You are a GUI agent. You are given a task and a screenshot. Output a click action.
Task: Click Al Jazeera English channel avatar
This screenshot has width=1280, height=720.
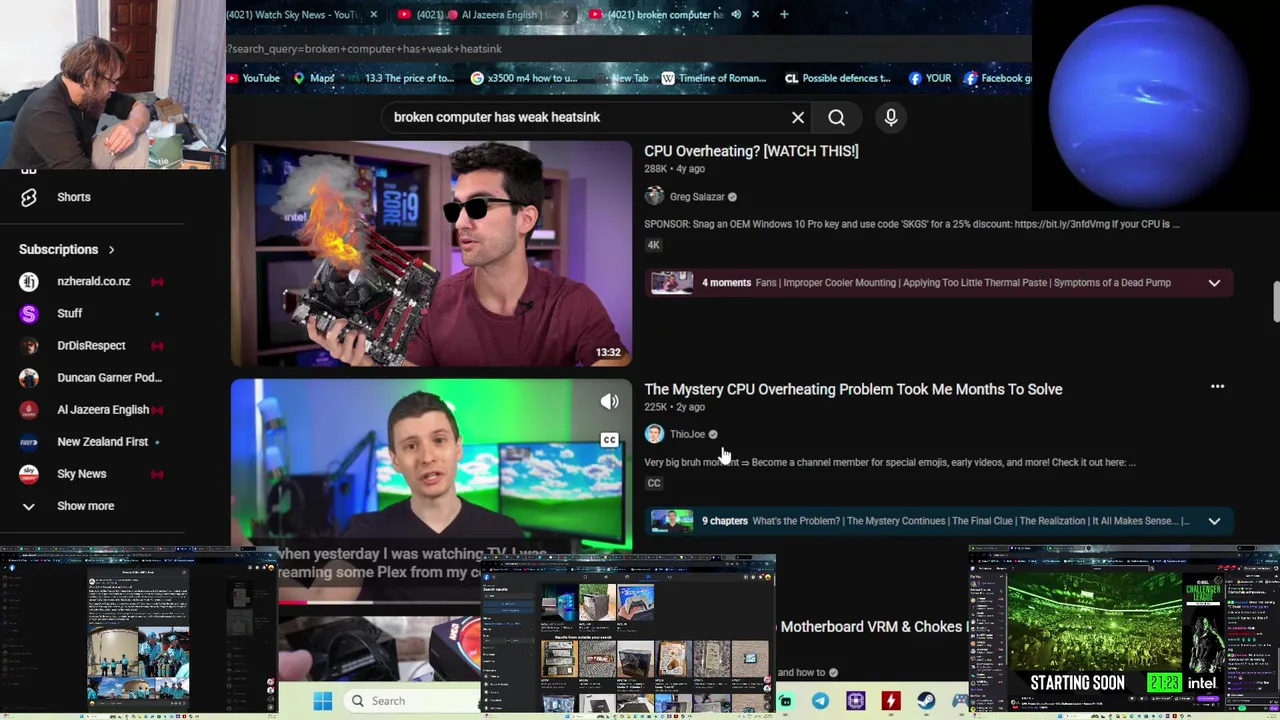pyautogui.click(x=29, y=409)
